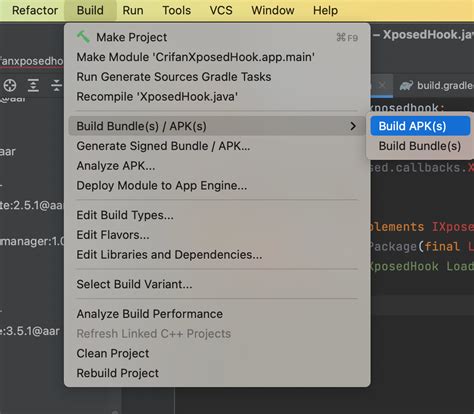Open the Refactor menu
Image resolution: width=474 pixels, height=414 pixels.
click(x=35, y=10)
